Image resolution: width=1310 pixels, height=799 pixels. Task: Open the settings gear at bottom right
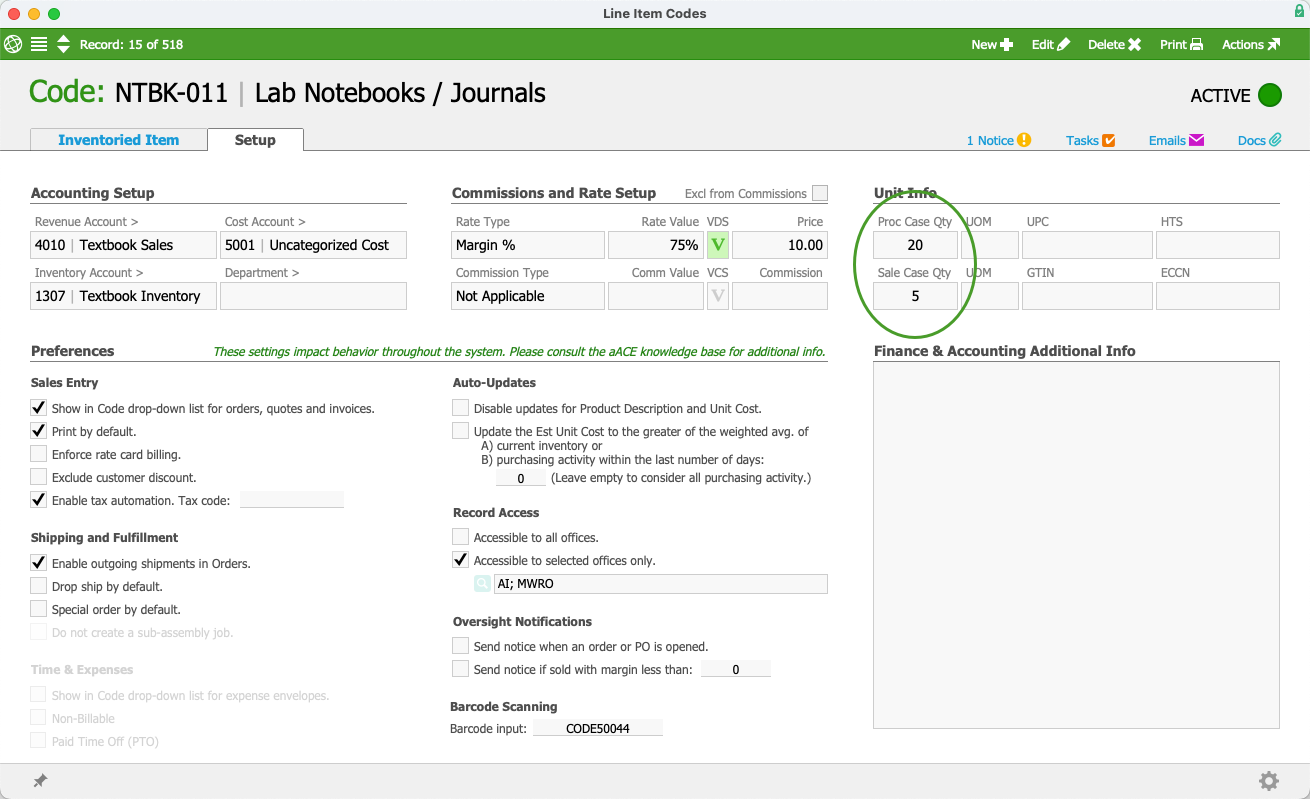coord(1268,781)
